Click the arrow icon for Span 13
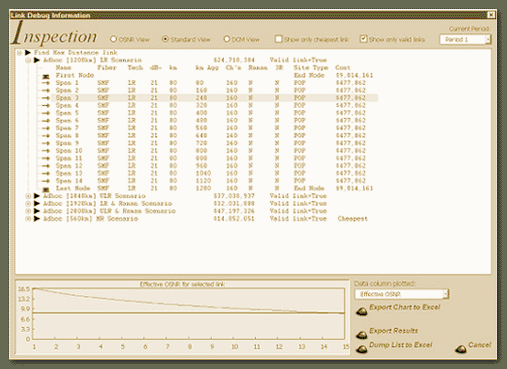 46,173
